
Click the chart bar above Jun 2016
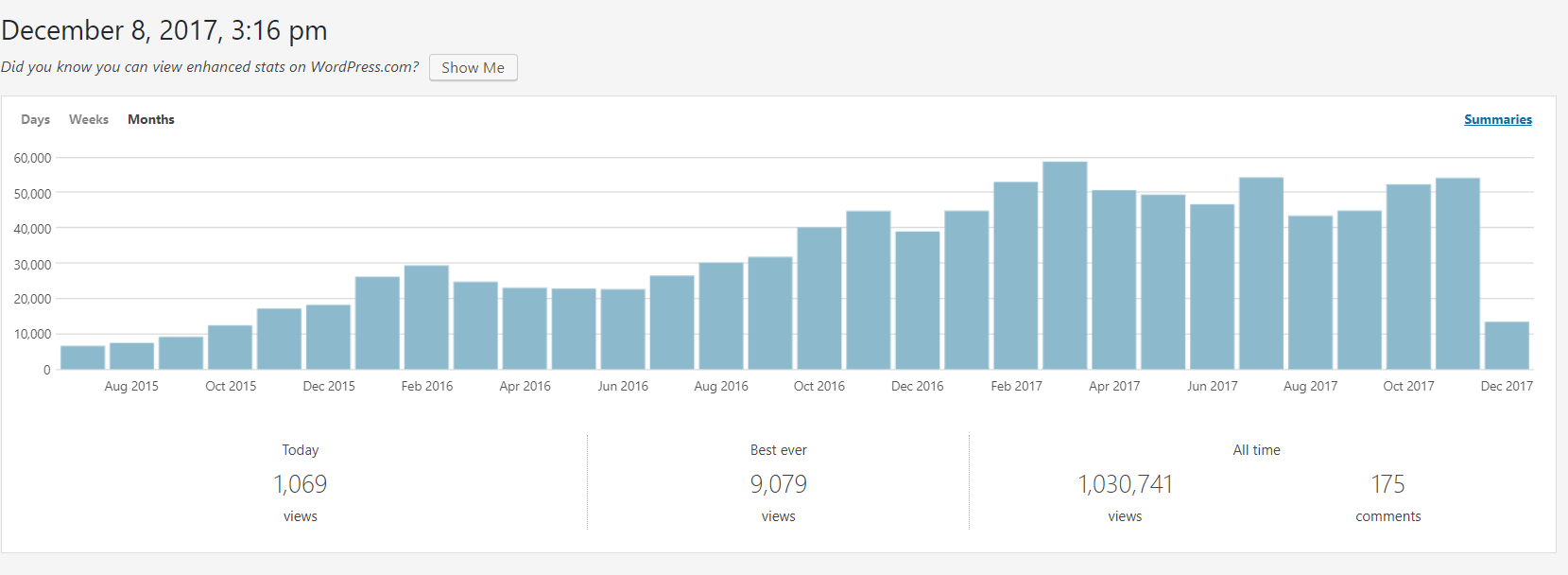623,329
